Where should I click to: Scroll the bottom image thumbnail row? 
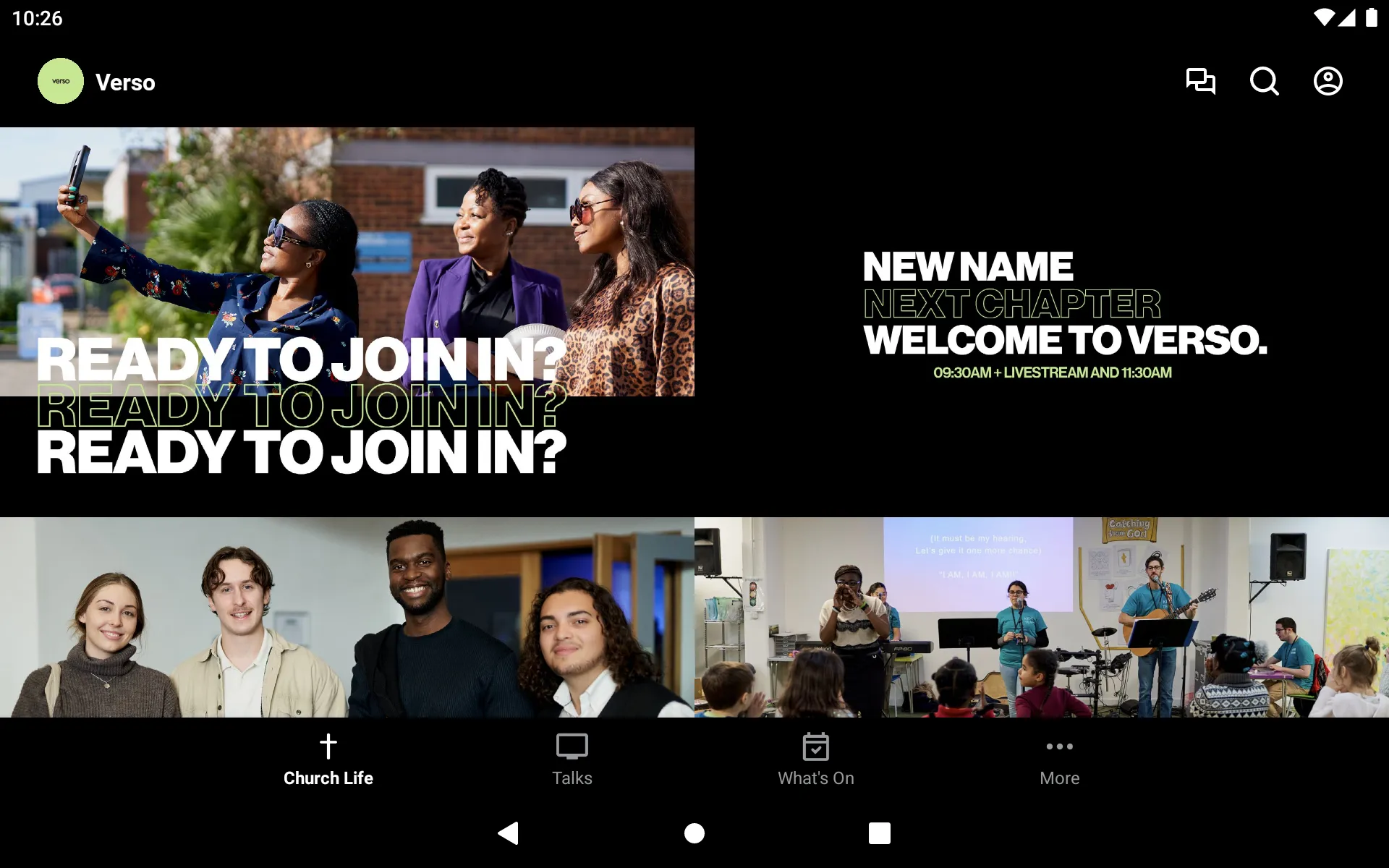[x=694, y=617]
